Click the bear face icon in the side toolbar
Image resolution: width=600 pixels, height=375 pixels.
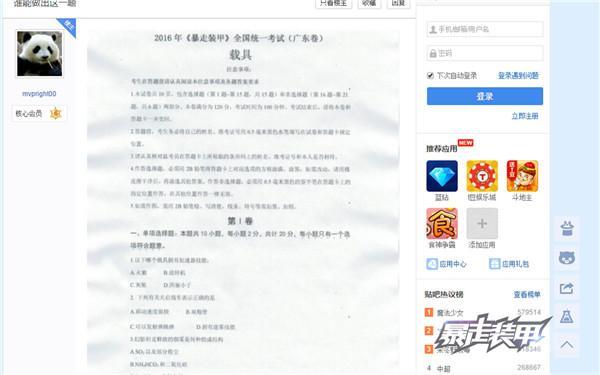[x=567, y=258]
